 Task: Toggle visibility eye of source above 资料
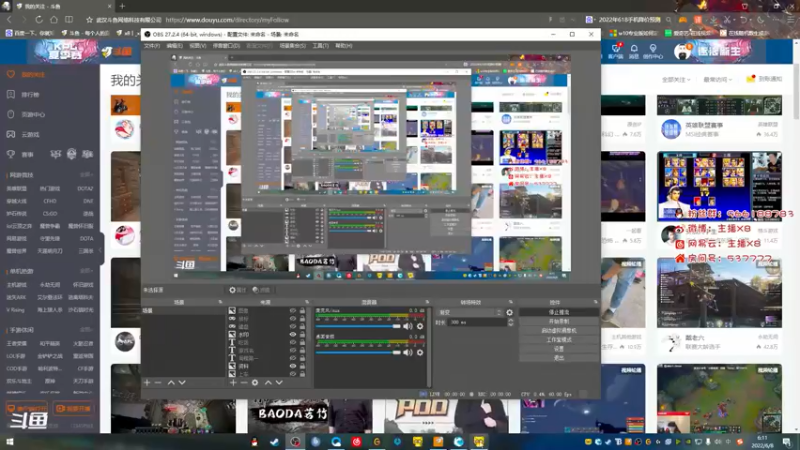(293, 358)
